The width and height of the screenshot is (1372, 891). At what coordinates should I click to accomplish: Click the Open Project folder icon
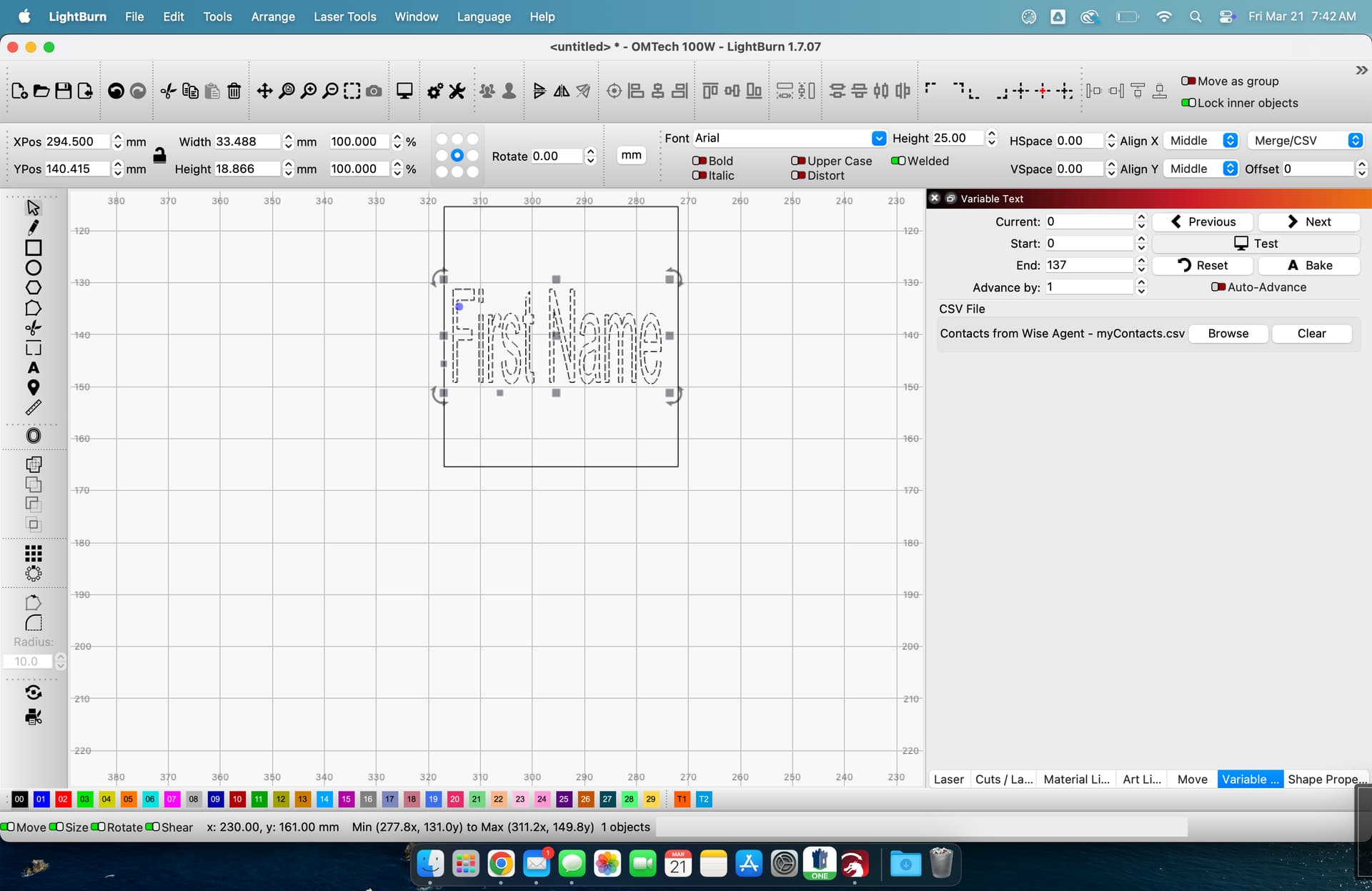pyautogui.click(x=41, y=91)
